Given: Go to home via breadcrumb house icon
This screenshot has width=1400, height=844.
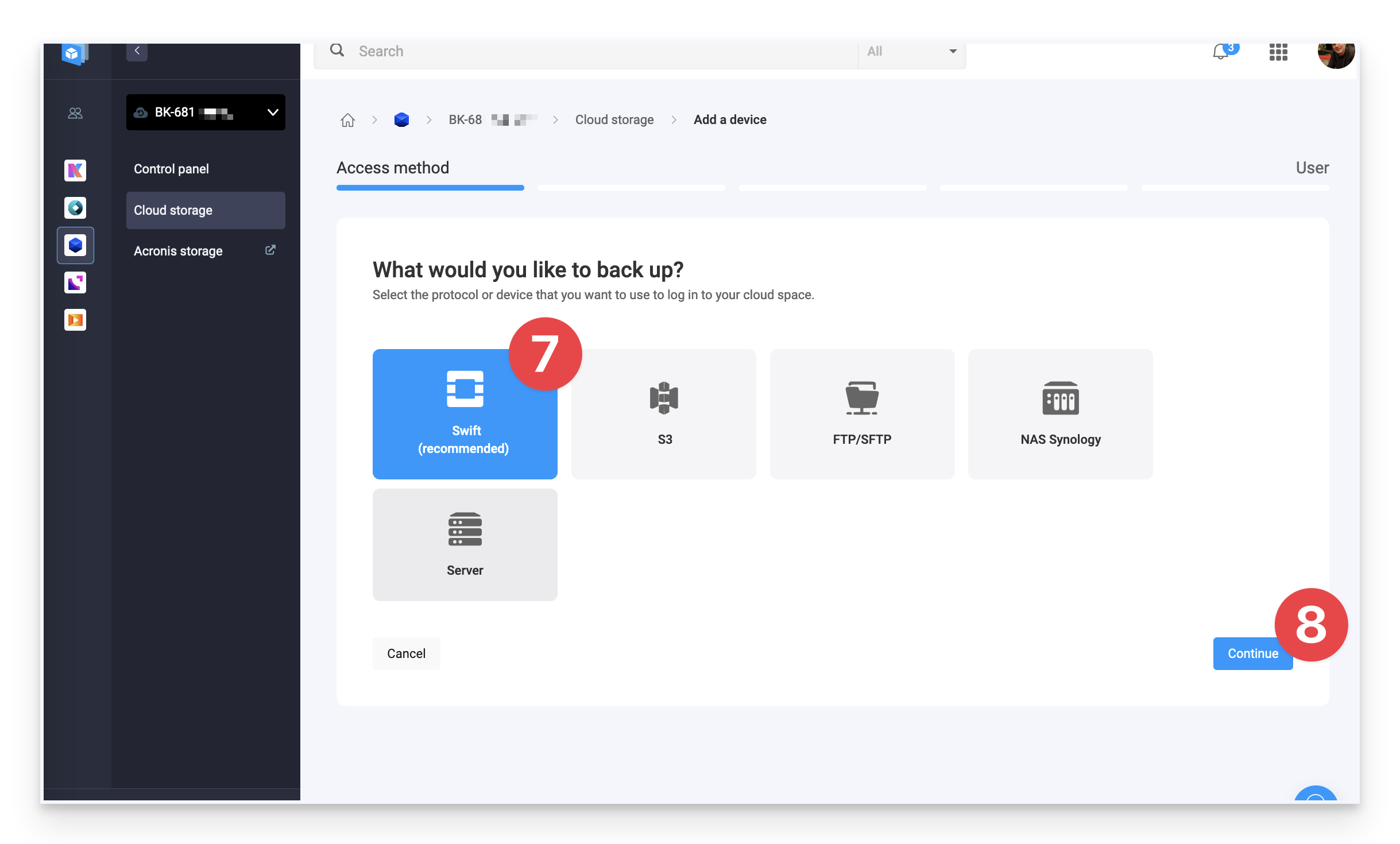Looking at the screenshot, I should pos(347,120).
